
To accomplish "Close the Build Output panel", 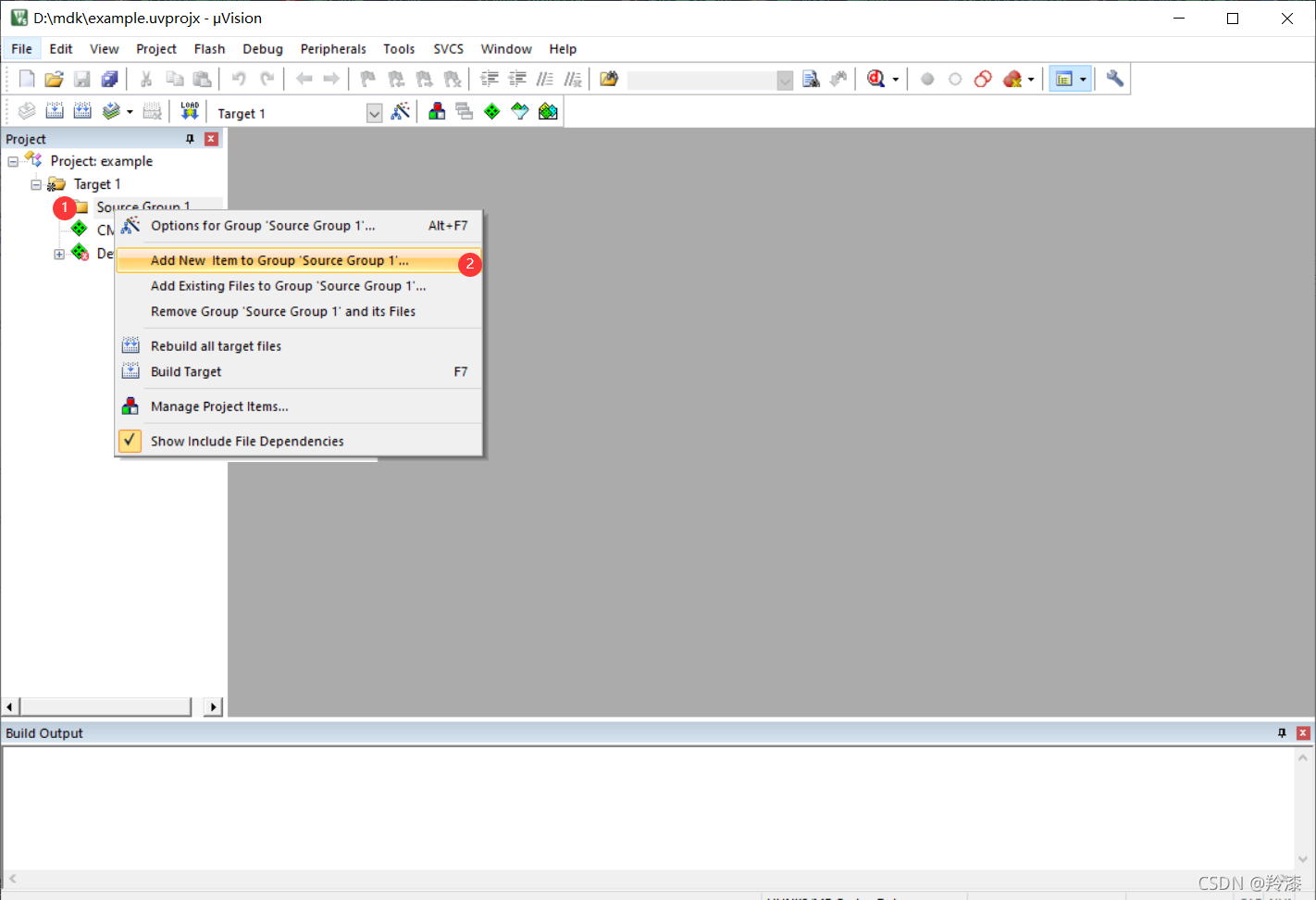I will point(1303,732).
